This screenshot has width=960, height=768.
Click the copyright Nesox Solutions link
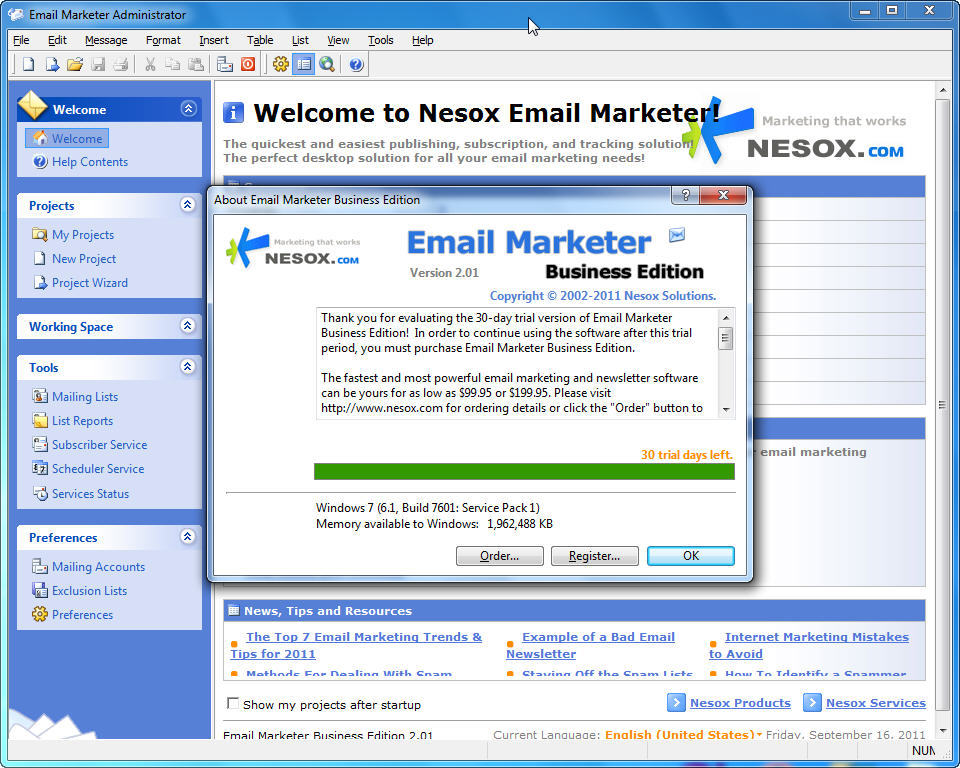click(x=602, y=295)
